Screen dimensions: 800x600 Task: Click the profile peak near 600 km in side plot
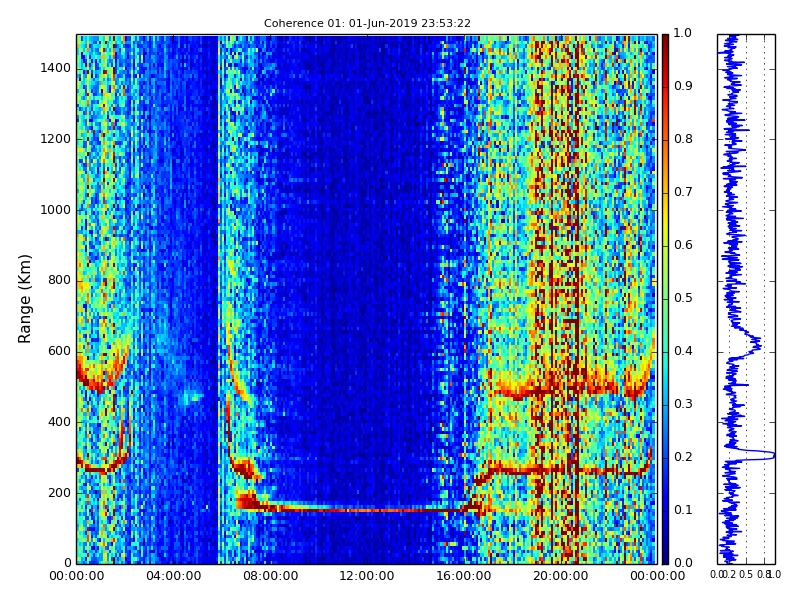755,342
